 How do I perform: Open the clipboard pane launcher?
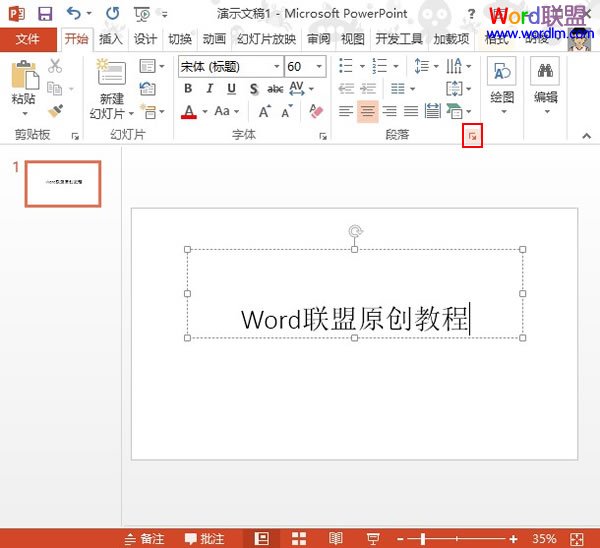pyautogui.click(x=75, y=136)
